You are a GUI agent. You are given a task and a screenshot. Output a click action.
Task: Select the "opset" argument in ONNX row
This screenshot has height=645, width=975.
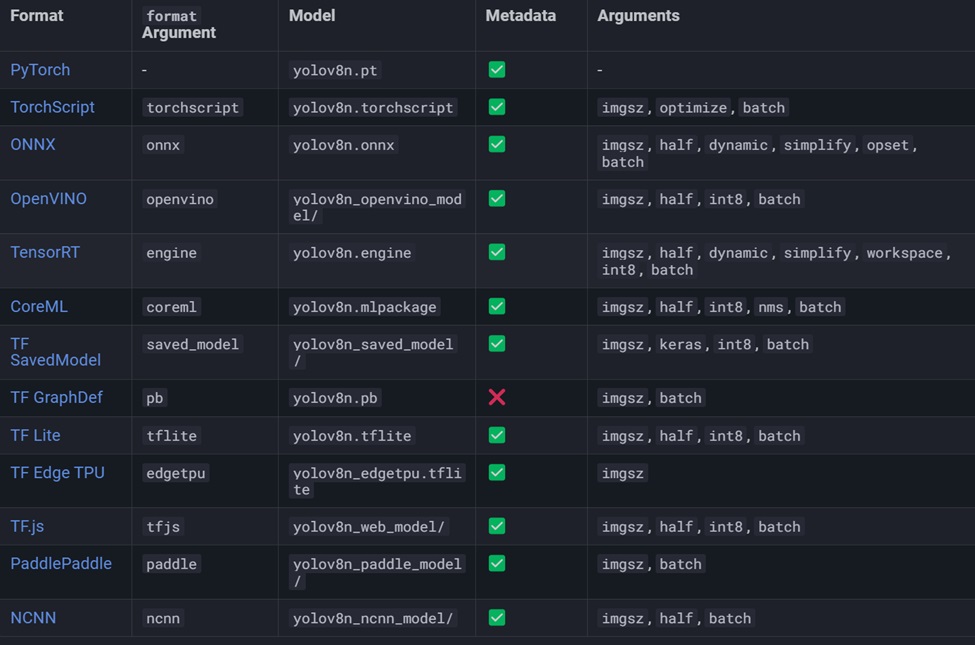[x=887, y=145]
